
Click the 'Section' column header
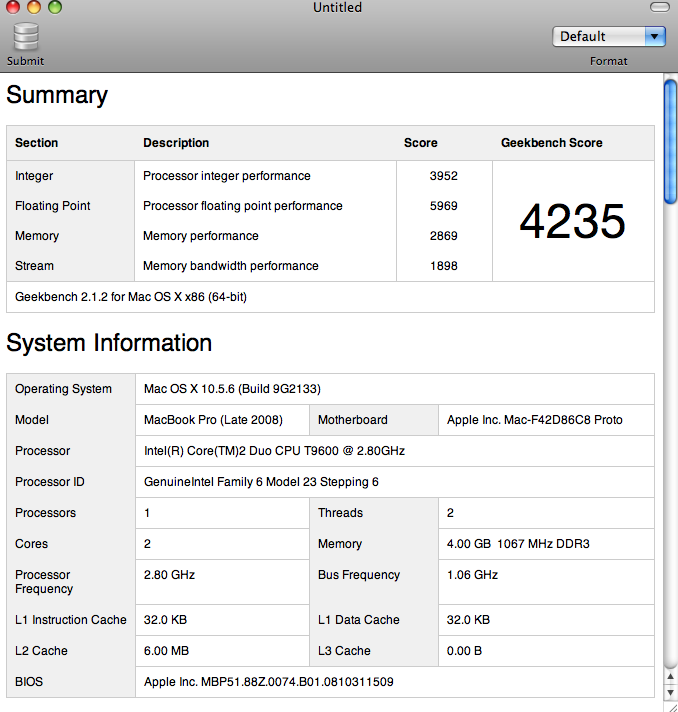(36, 143)
